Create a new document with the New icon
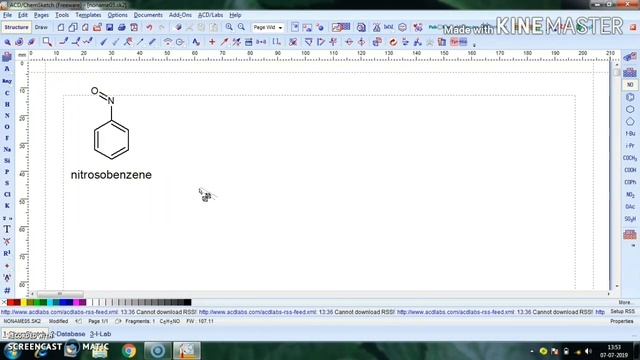The image size is (640, 360). coord(61,27)
